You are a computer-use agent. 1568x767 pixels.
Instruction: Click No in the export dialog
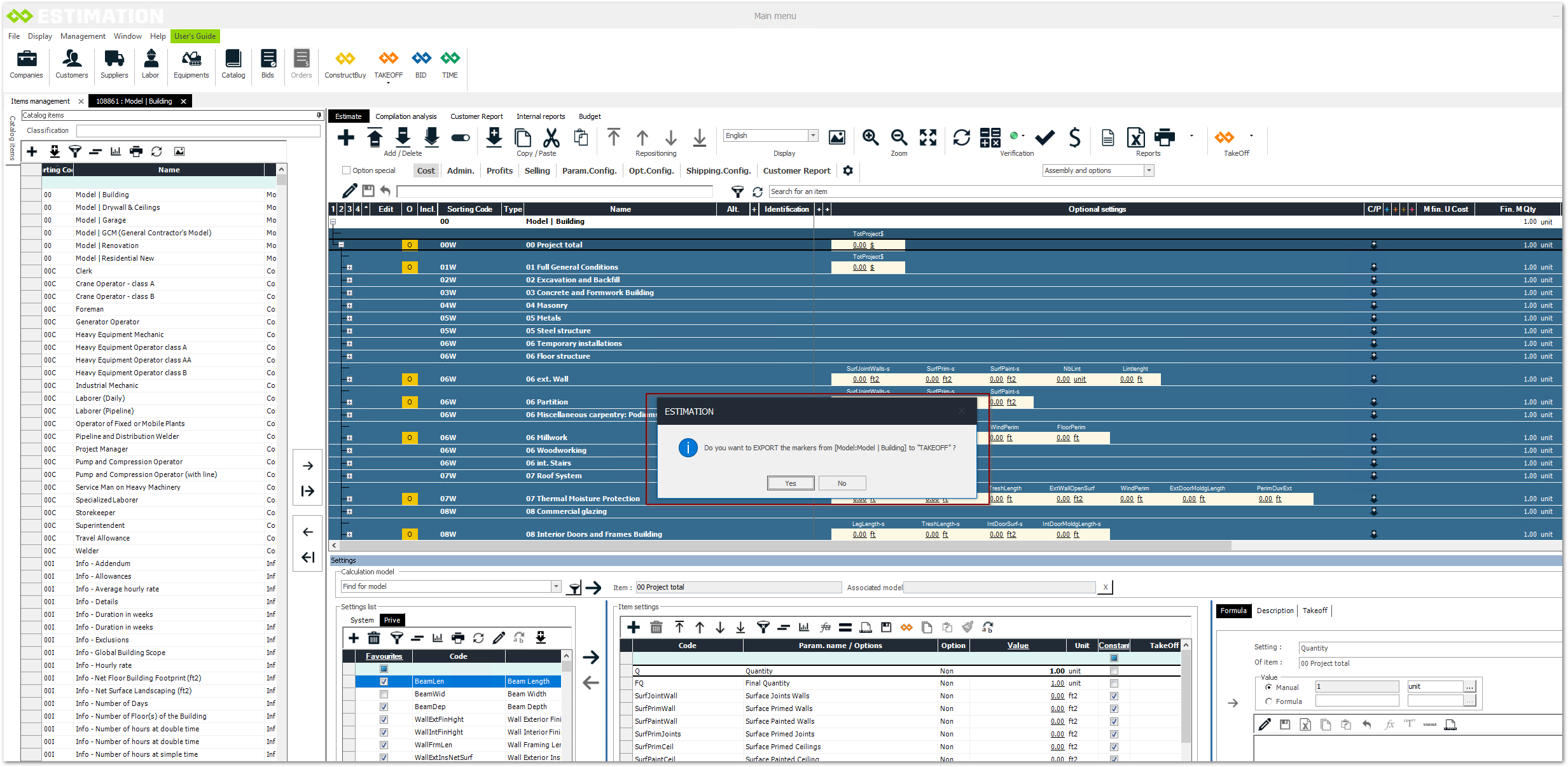(x=842, y=483)
